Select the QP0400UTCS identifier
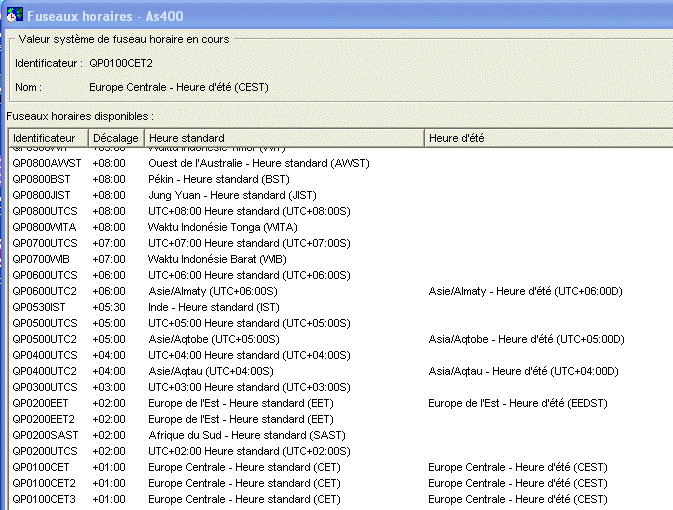 (45, 355)
